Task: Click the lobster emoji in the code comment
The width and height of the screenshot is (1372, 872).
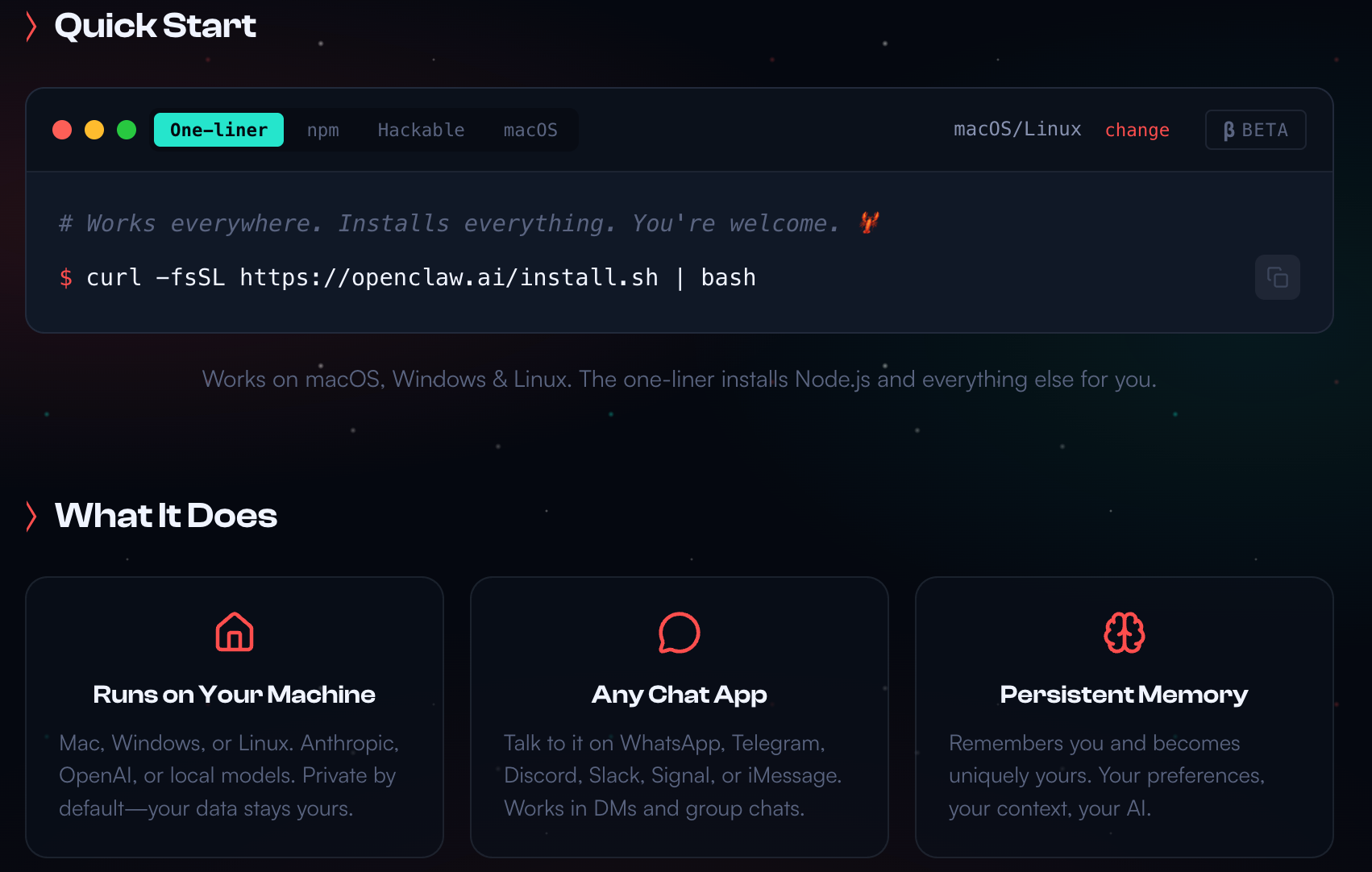Action: click(x=869, y=222)
